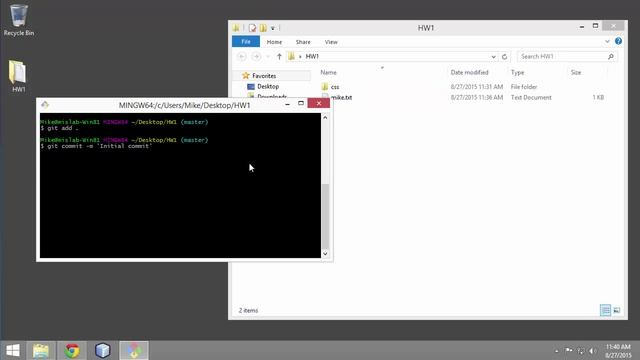The image size is (640, 360).
Task: Open the taskbar clock and date
Action: [618, 351]
